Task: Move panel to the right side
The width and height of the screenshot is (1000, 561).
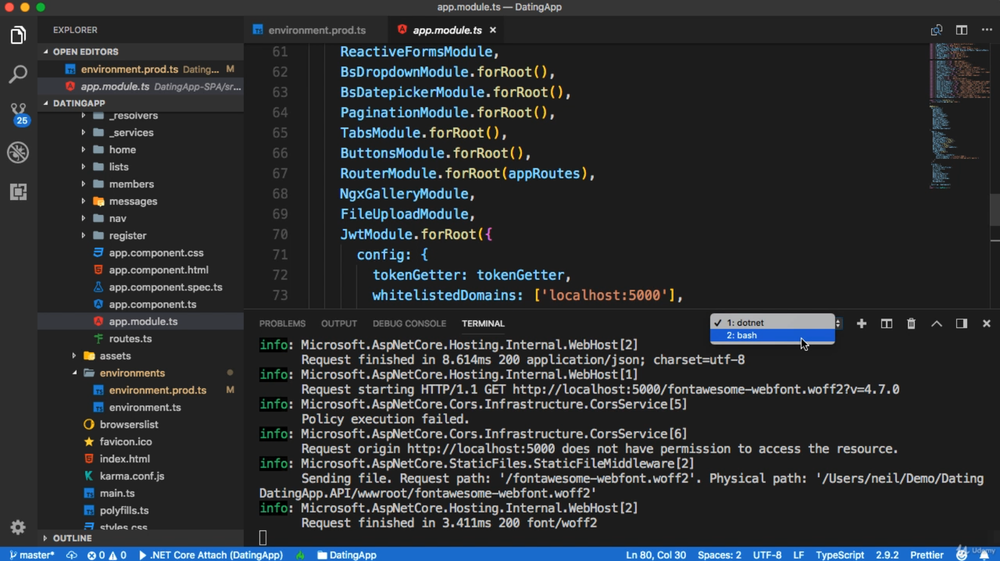Action: (961, 324)
